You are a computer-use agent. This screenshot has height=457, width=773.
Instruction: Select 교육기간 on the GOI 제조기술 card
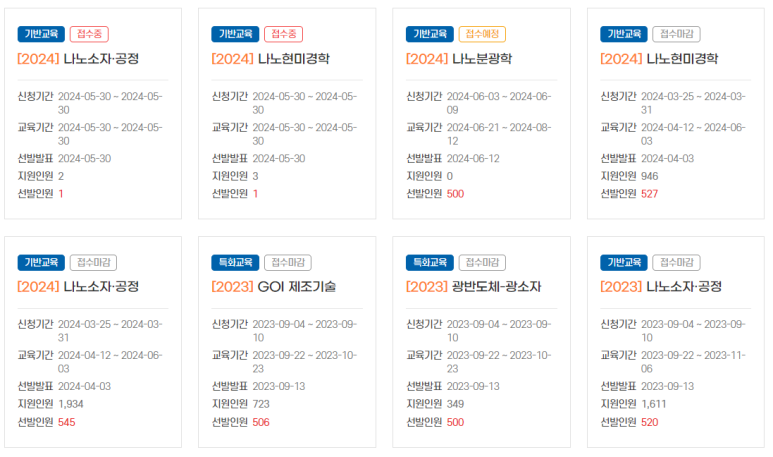(305, 362)
